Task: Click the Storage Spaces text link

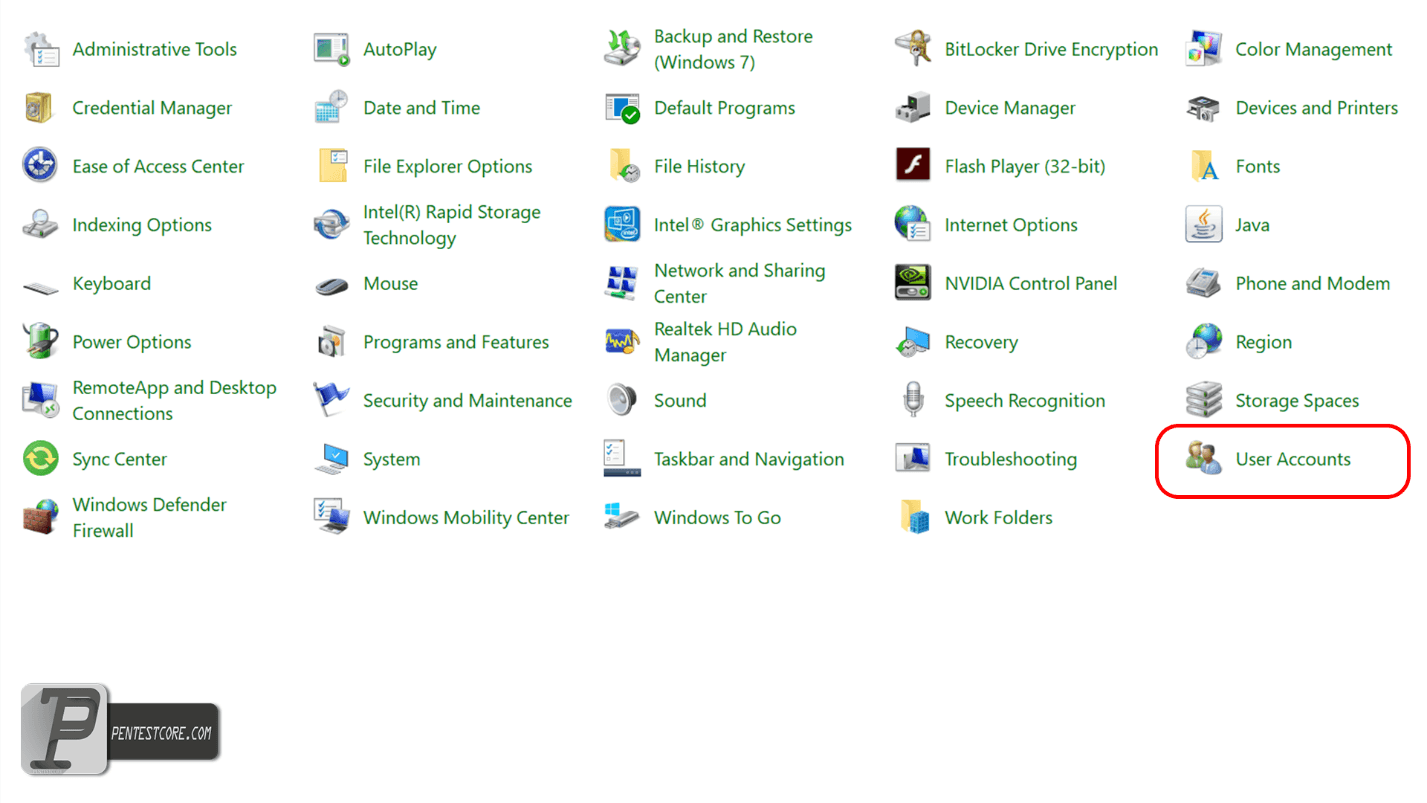Action: (1297, 401)
